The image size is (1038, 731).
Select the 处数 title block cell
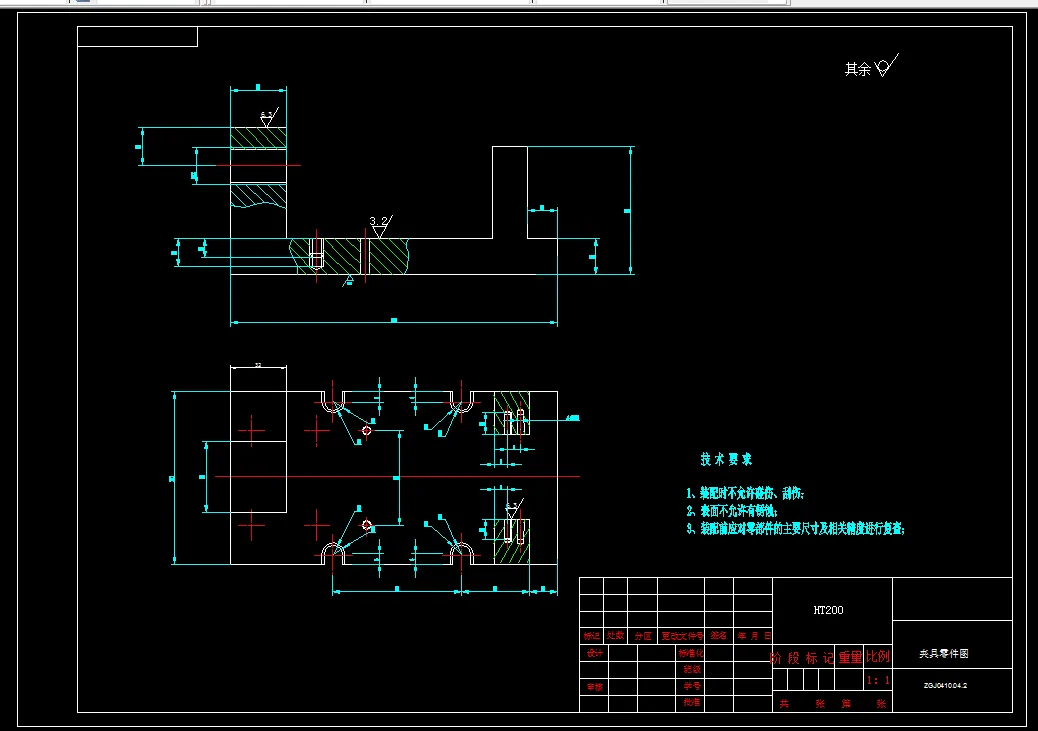615,636
